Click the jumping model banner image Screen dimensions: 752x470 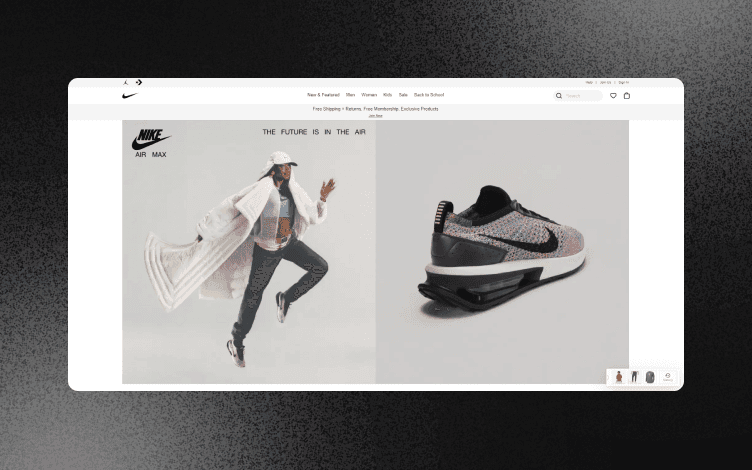pyautogui.click(x=249, y=252)
